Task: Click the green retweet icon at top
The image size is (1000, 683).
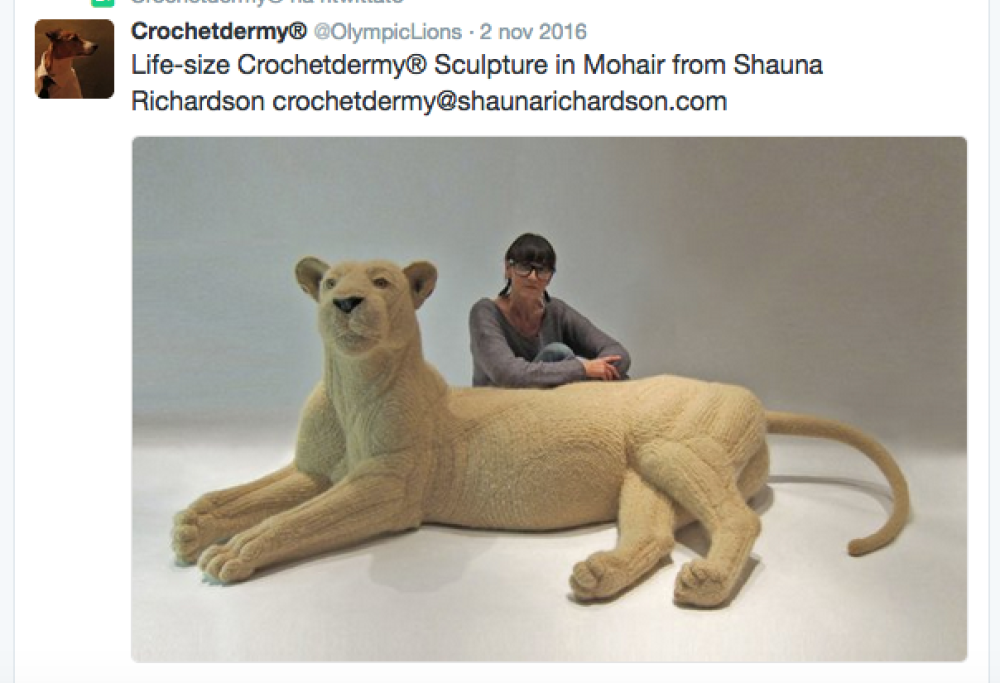Action: [103, 3]
